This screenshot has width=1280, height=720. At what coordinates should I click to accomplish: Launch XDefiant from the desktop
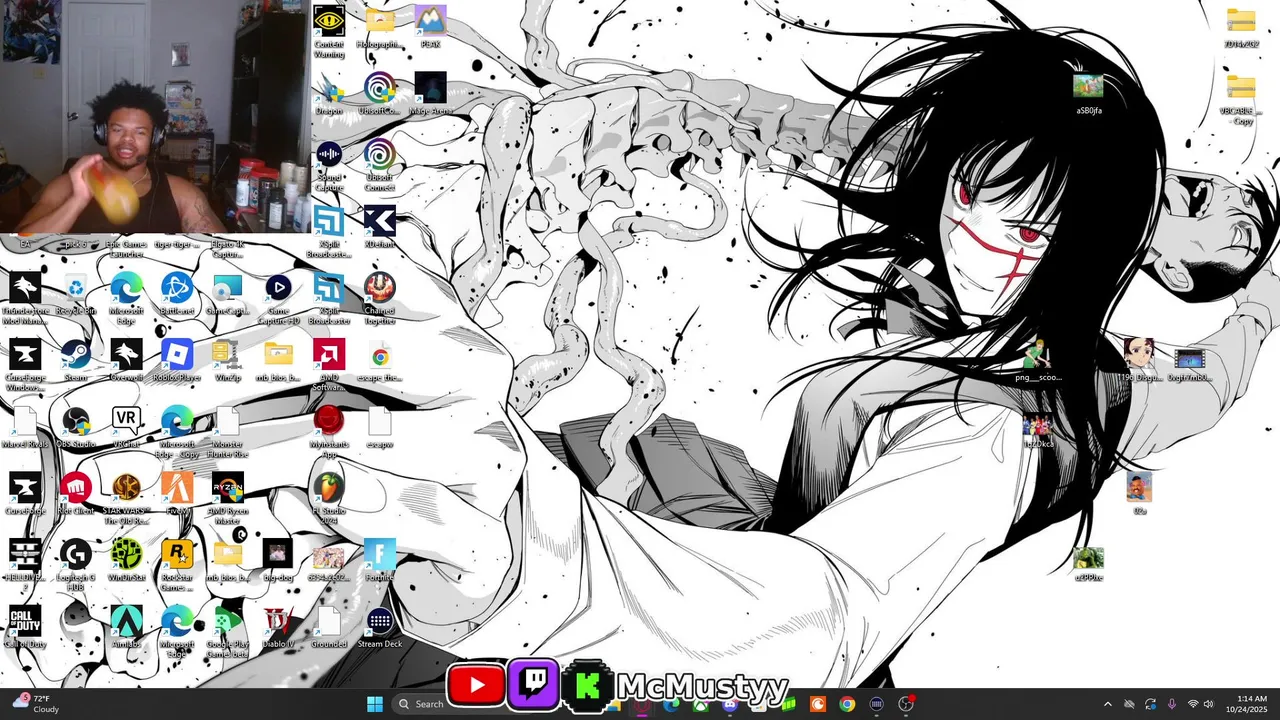click(380, 226)
